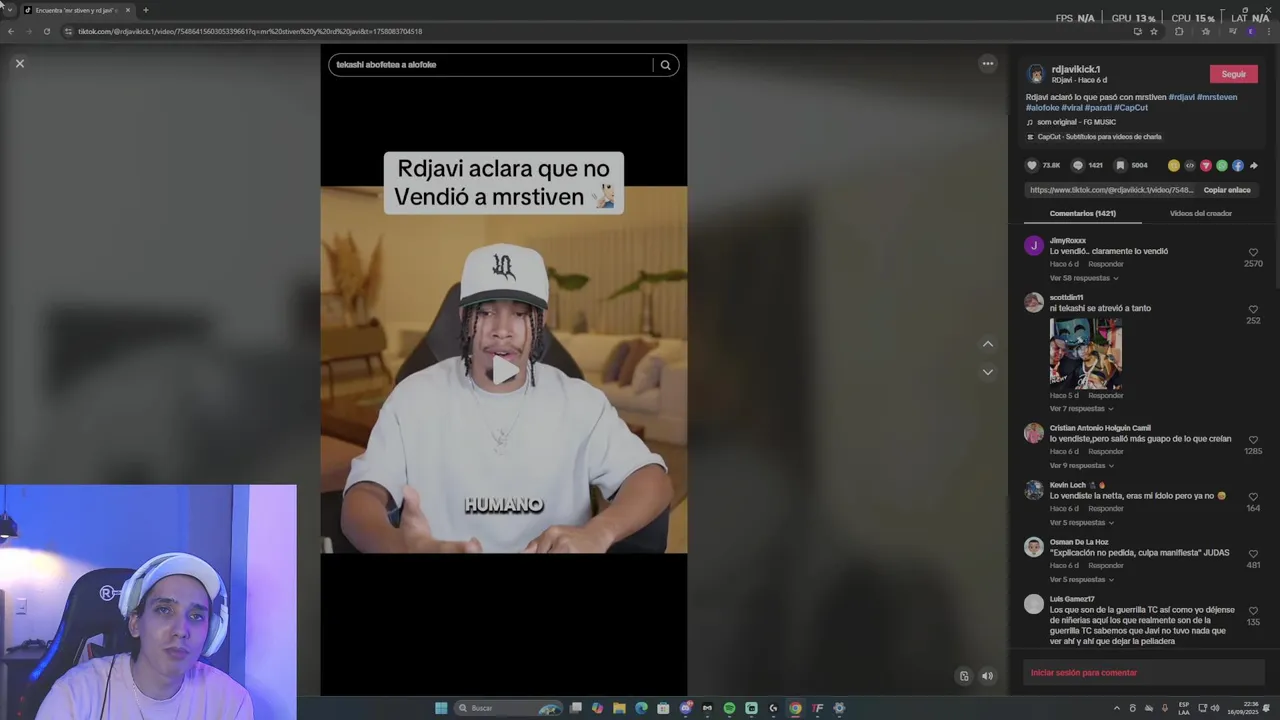Open the #rdjavi hashtag
This screenshot has height=720, width=1280.
point(1181,97)
